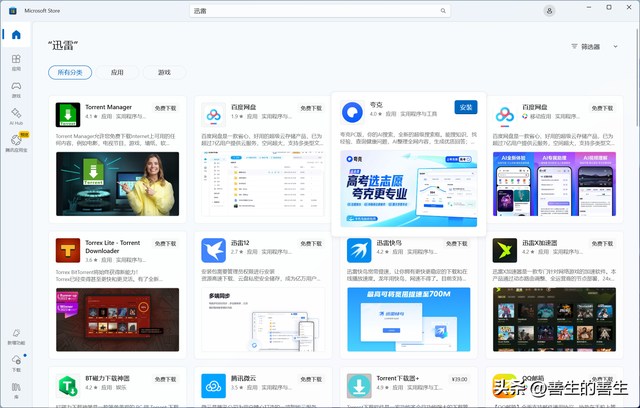Screen dimensions: 640x408
Task: Click the 迅雷X加速器 app icon
Action: click(x=505, y=250)
